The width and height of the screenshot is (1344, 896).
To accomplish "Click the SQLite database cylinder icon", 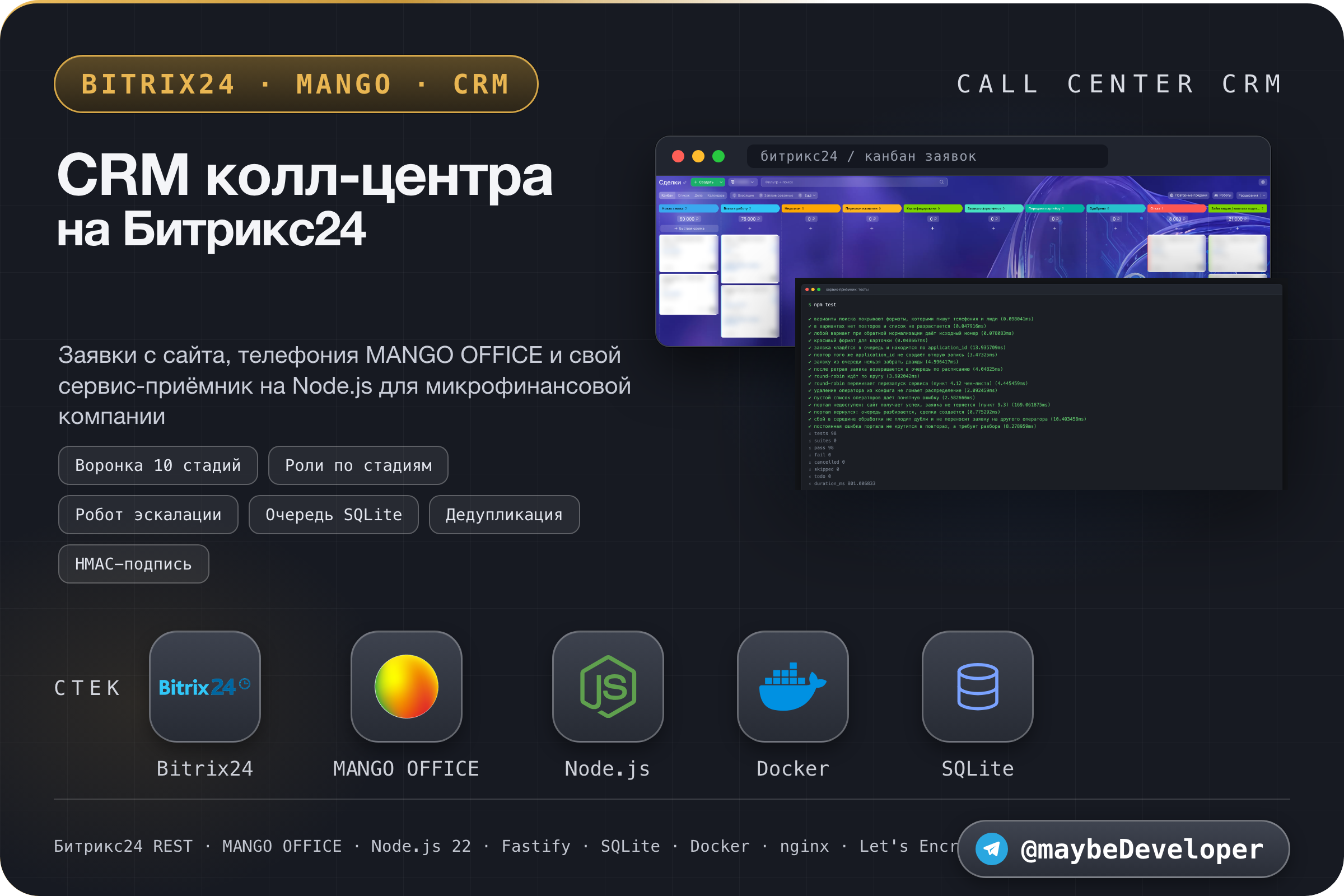I will click(978, 687).
